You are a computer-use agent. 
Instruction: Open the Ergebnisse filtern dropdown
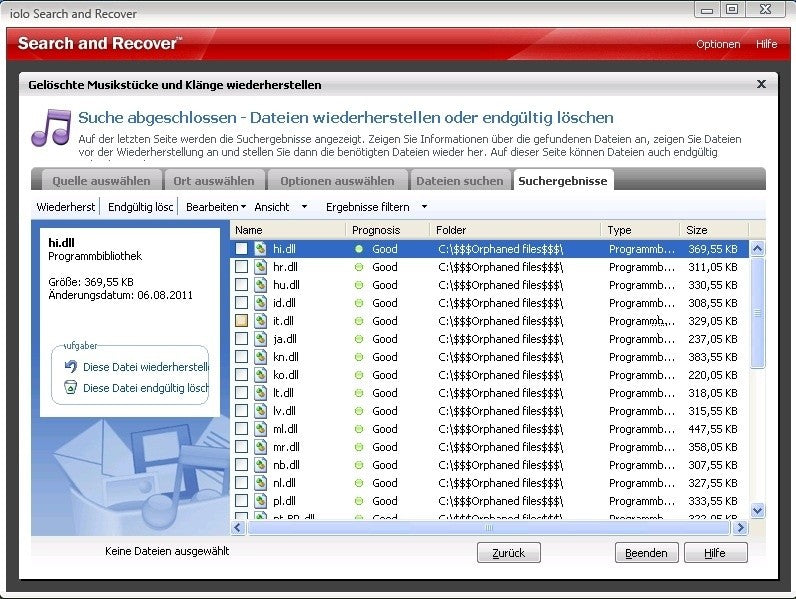click(376, 207)
